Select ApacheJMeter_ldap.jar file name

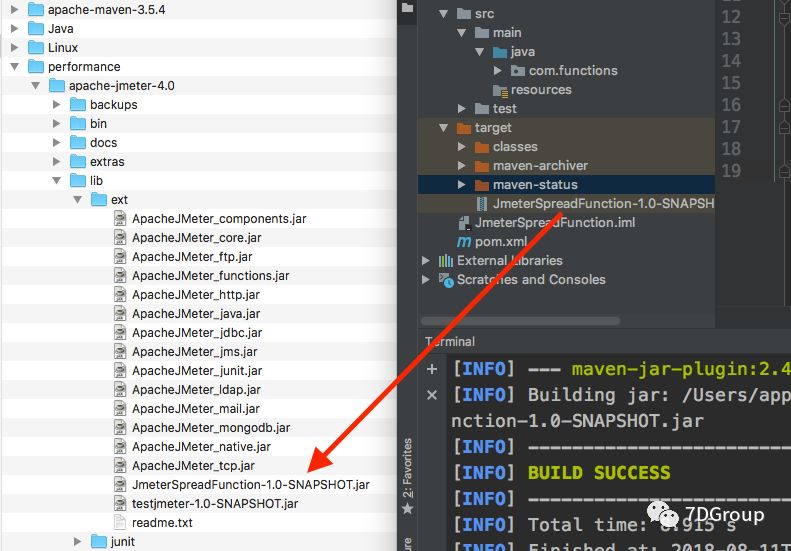click(197, 390)
